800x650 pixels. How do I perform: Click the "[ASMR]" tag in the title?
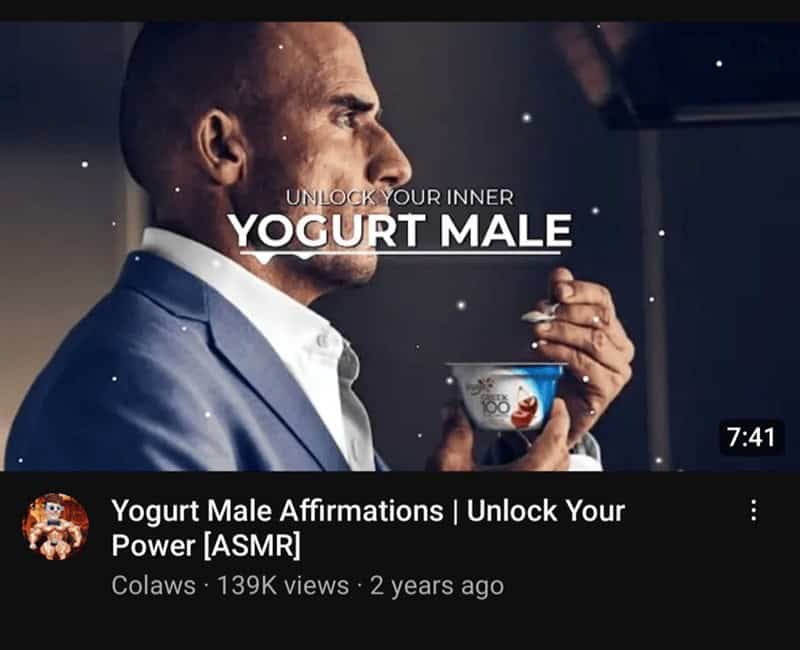(x=252, y=545)
